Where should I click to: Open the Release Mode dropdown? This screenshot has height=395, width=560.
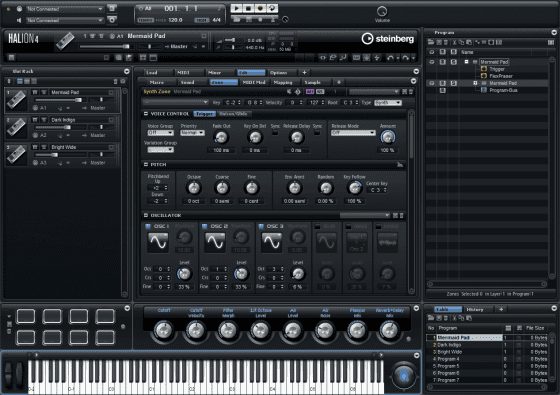pyautogui.click(x=353, y=133)
